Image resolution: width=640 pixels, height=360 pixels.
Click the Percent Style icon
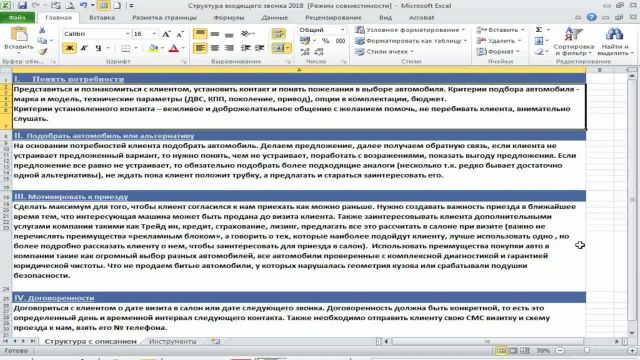325,41
